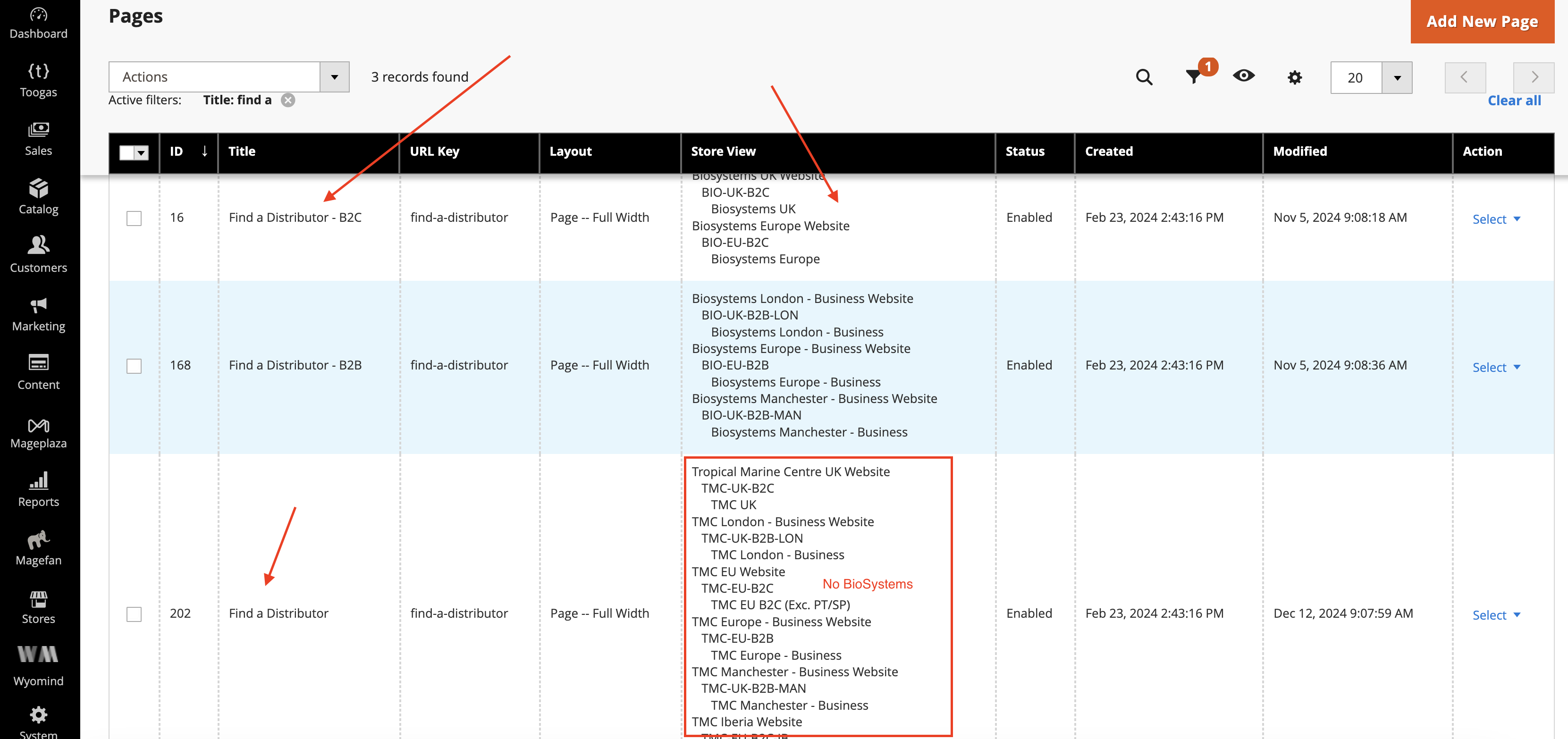Open the Marketing megaphone menu
The height and width of the screenshot is (739, 1568).
(x=38, y=314)
